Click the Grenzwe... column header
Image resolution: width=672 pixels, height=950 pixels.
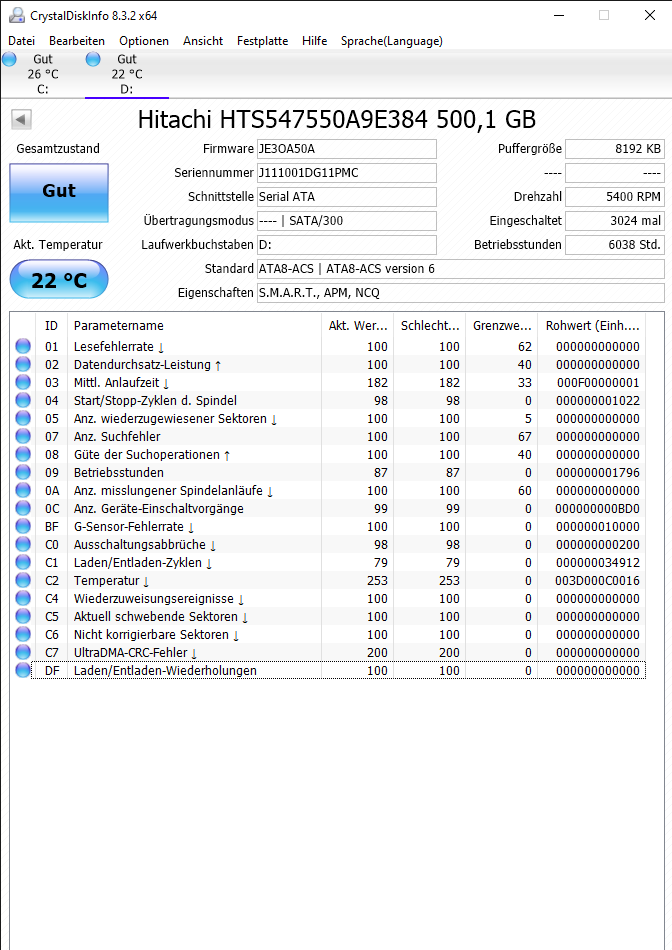(502, 325)
